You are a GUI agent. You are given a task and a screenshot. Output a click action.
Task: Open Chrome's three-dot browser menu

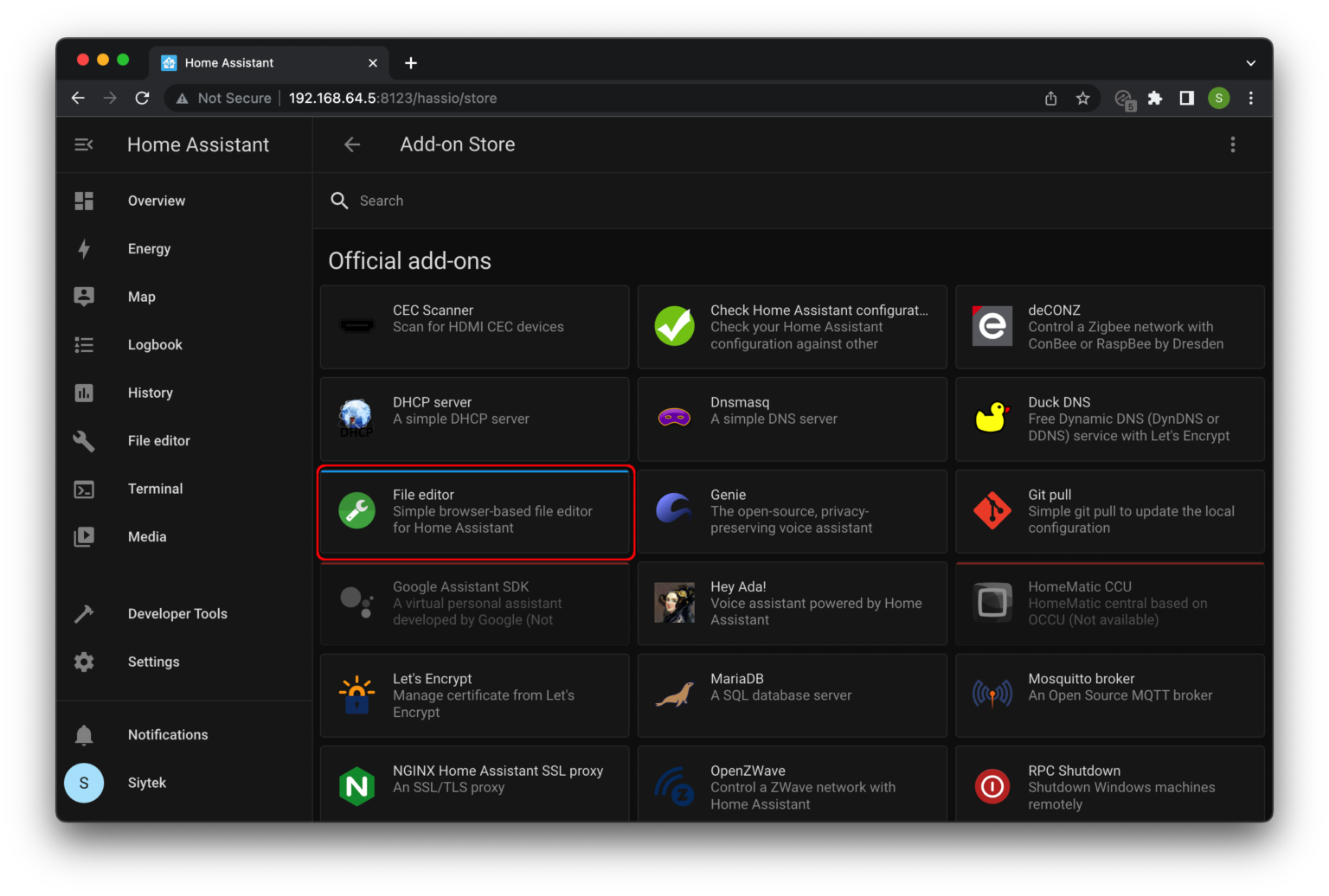1250,98
